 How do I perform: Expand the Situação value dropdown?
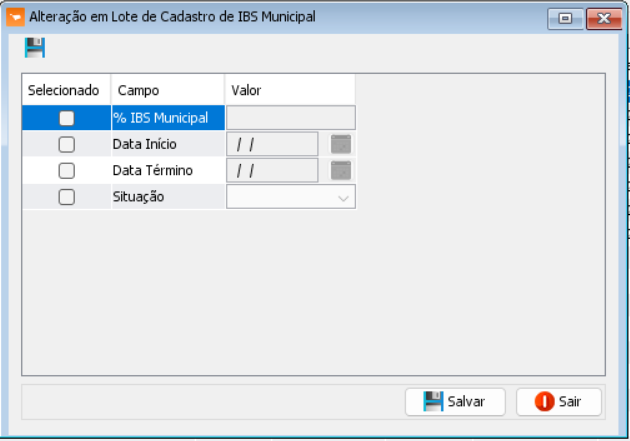pos(343,198)
